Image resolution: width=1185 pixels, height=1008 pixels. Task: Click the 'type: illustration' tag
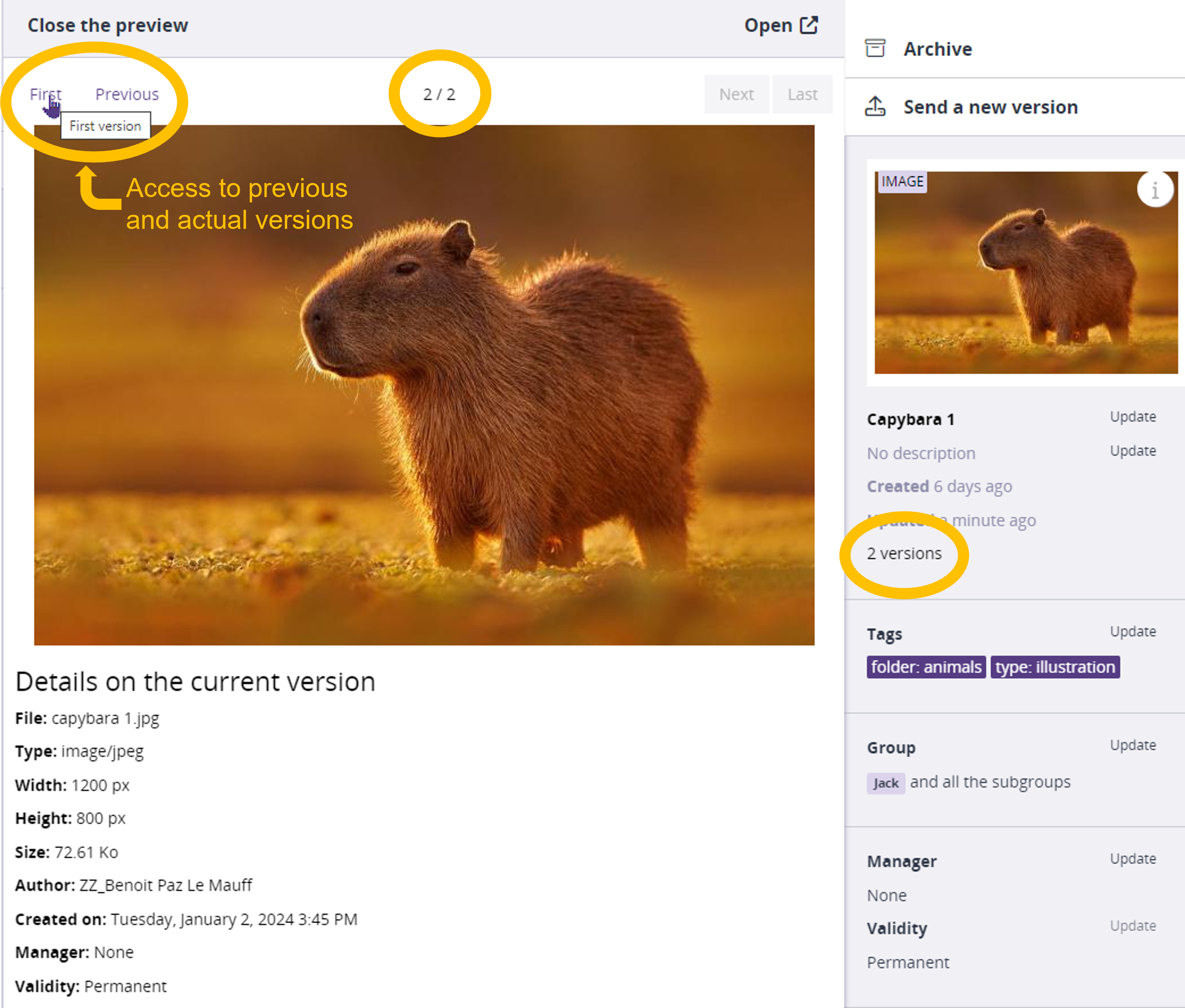coord(1055,667)
